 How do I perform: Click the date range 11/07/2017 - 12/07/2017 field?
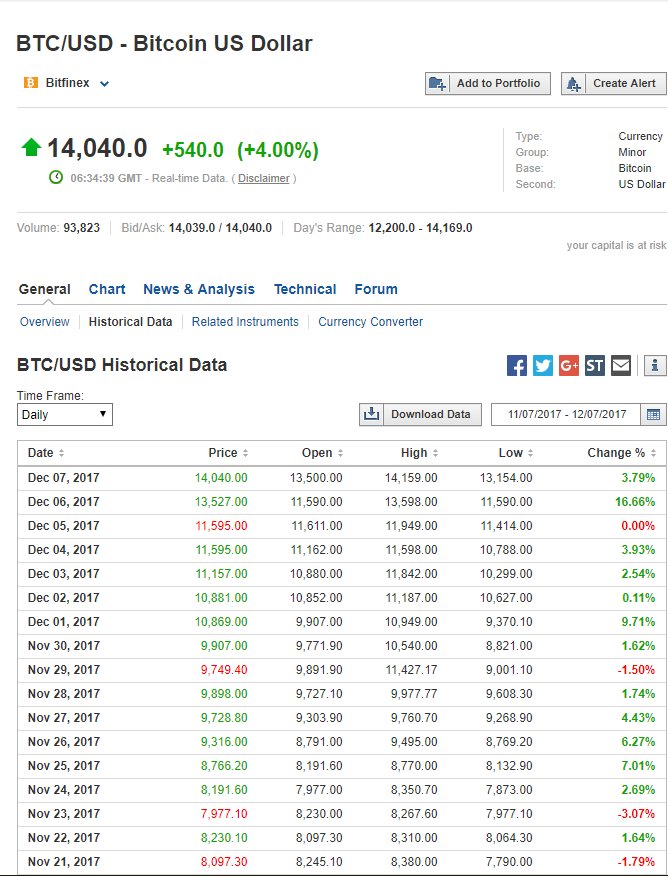(566, 415)
